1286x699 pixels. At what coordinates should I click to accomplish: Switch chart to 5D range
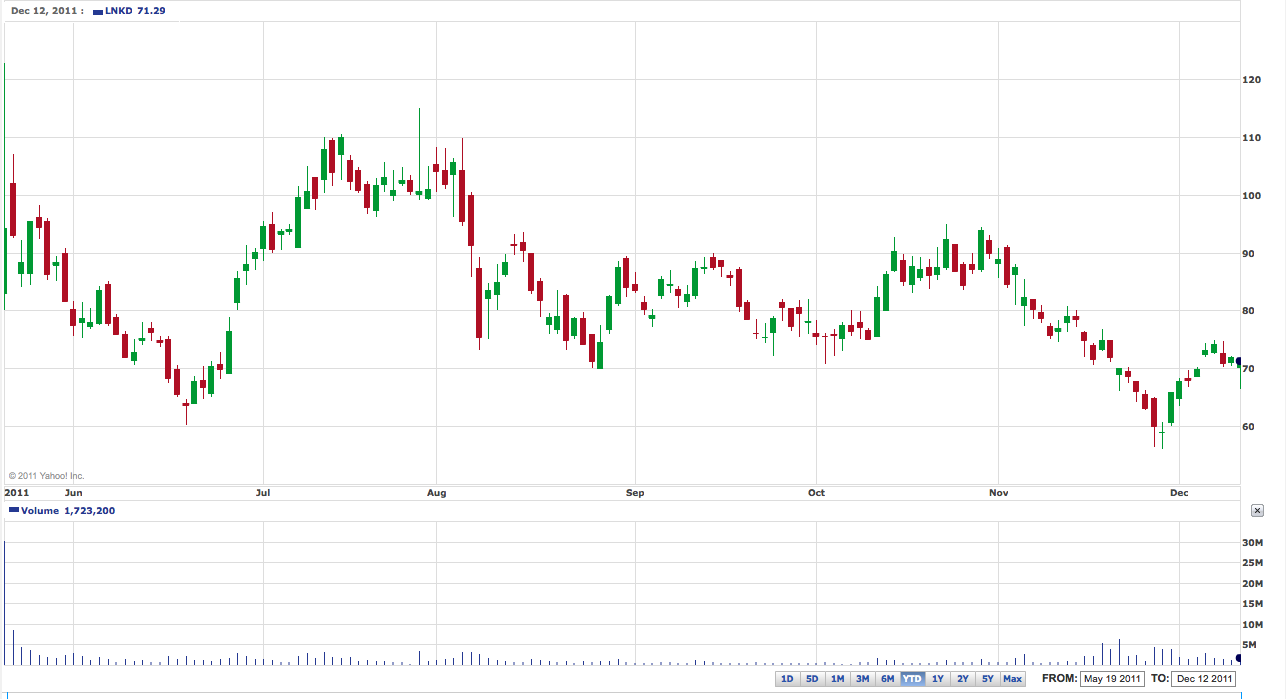tap(812, 679)
